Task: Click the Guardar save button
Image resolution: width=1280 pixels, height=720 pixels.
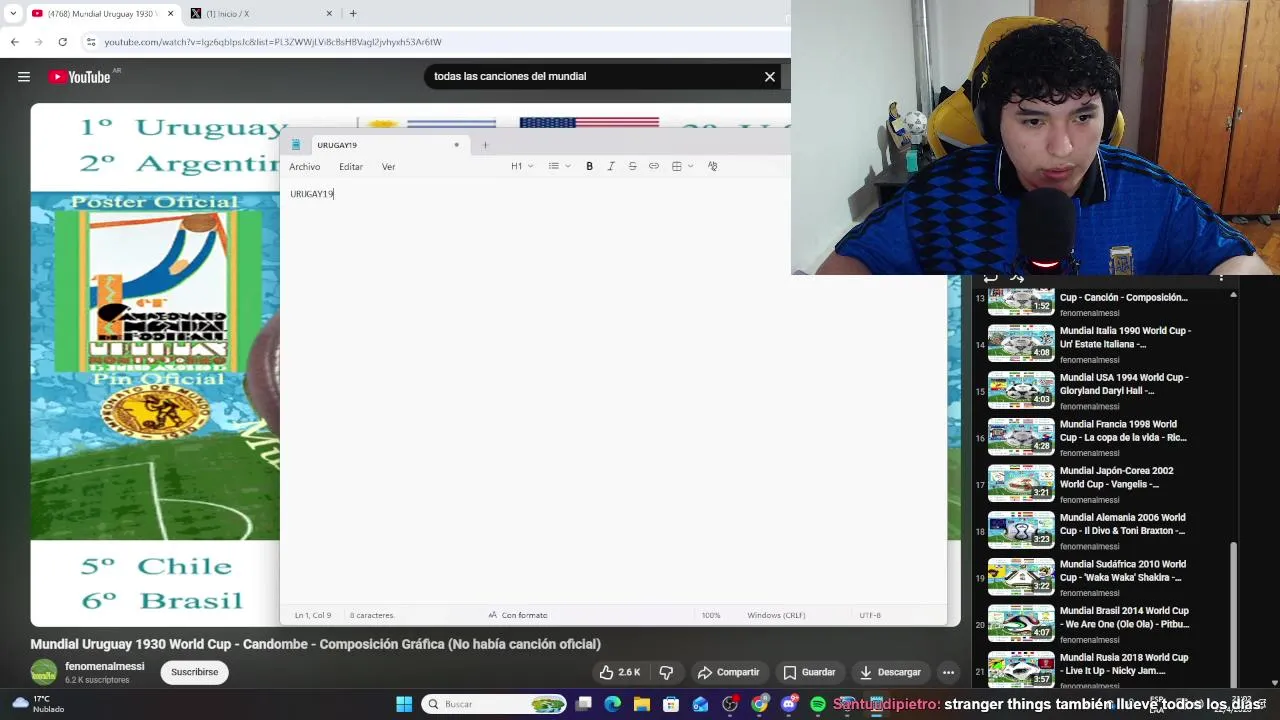Action: coord(809,672)
